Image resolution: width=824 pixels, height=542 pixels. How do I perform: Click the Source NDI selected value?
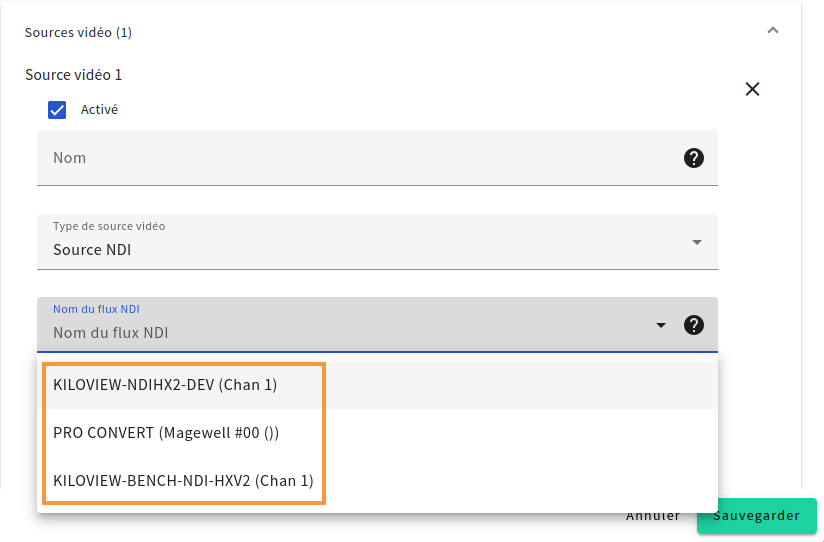92,250
